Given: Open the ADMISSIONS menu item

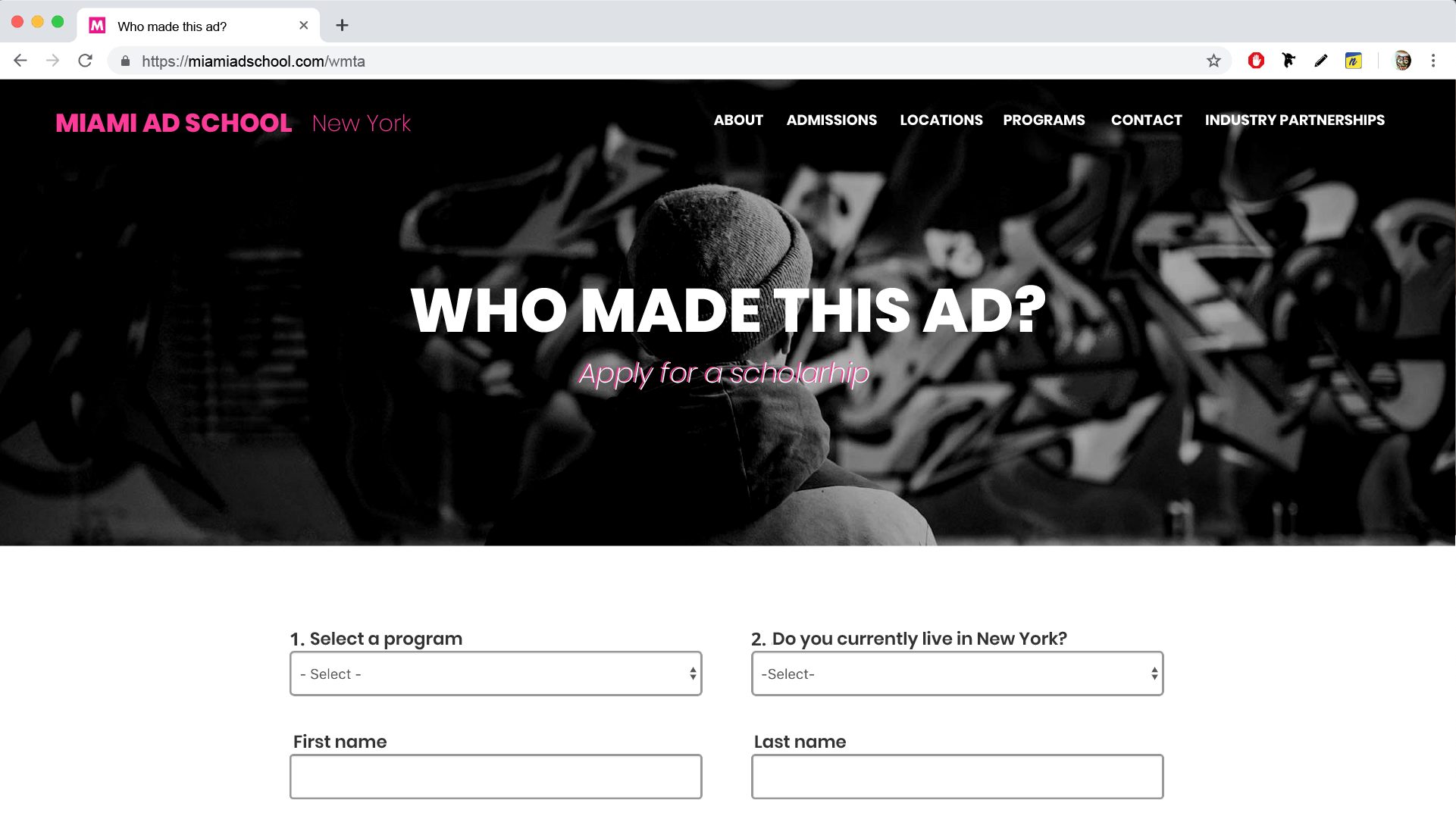Looking at the screenshot, I should (x=831, y=120).
